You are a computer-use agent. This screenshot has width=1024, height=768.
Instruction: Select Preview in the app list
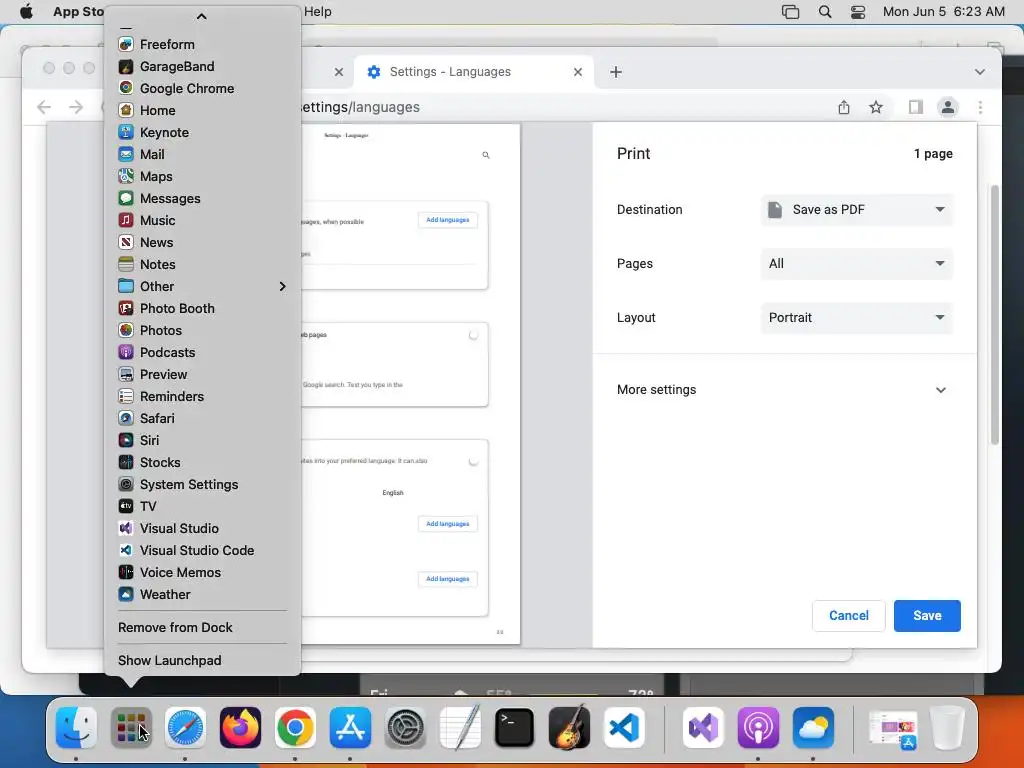[x=202, y=374]
